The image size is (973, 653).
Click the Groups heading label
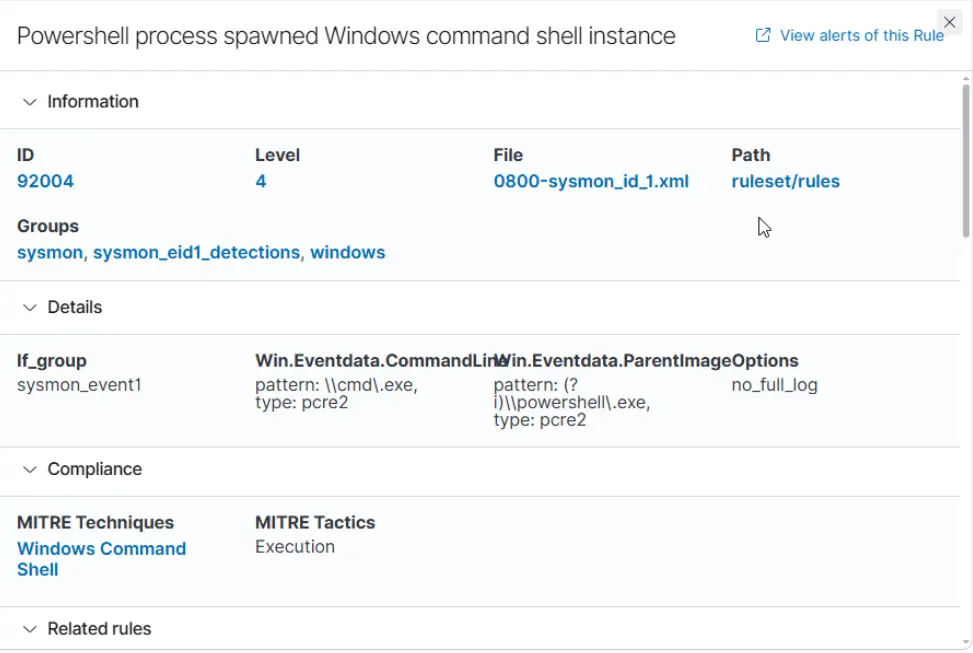(x=48, y=226)
